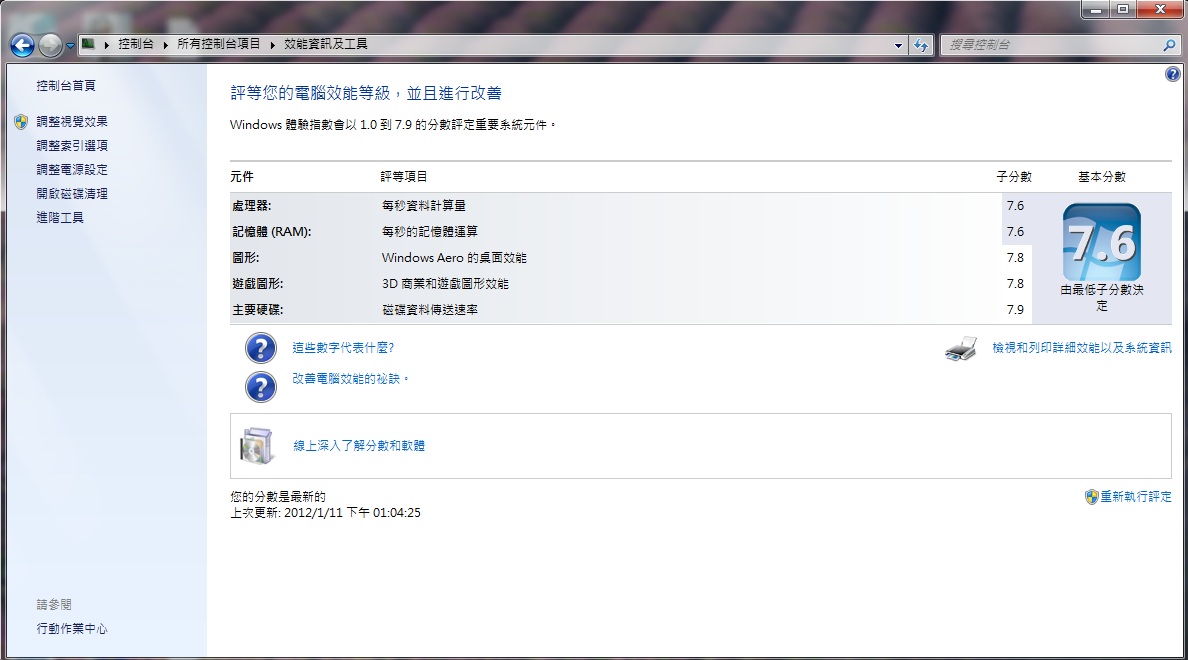Screen dimensions: 1188x660
Task: Click the 重新執行評定 link
Action: [1135, 497]
